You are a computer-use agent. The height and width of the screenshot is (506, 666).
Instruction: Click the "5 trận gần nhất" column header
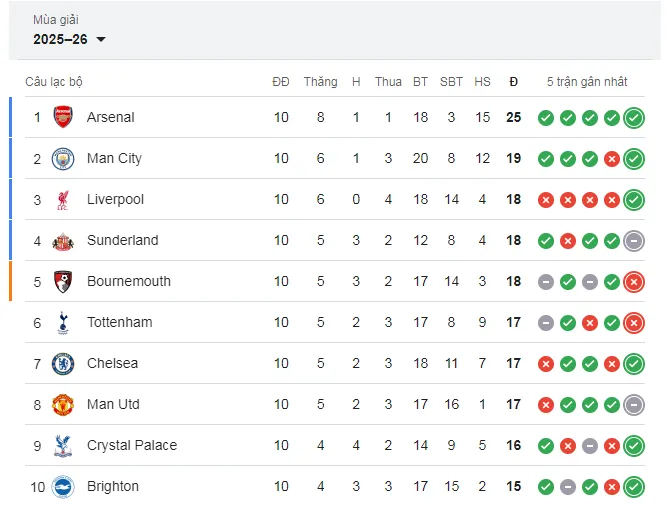(x=586, y=81)
